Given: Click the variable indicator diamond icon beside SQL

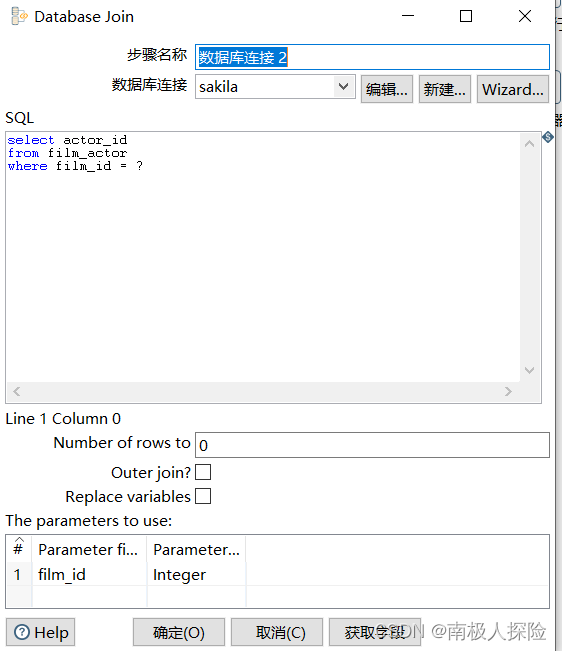Looking at the screenshot, I should [548, 137].
